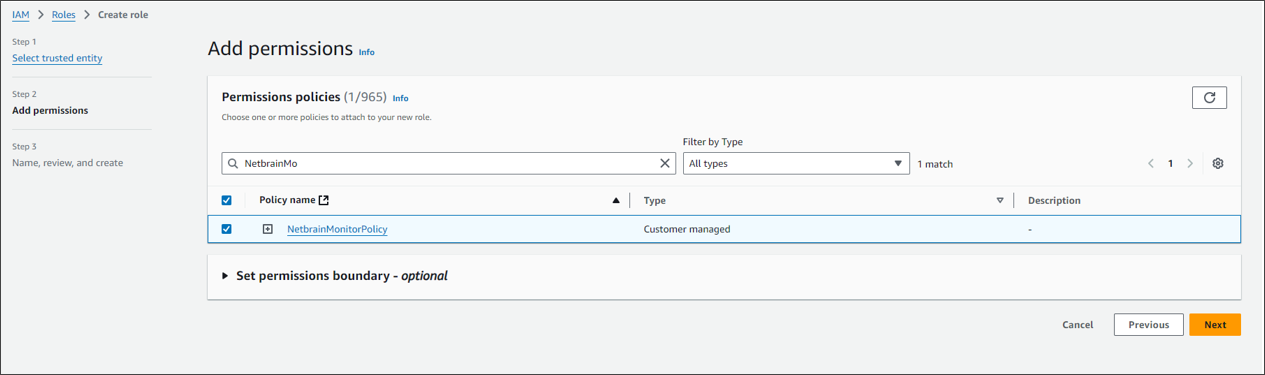Open table preferences gear icon
The image size is (1265, 375).
tap(1217, 163)
